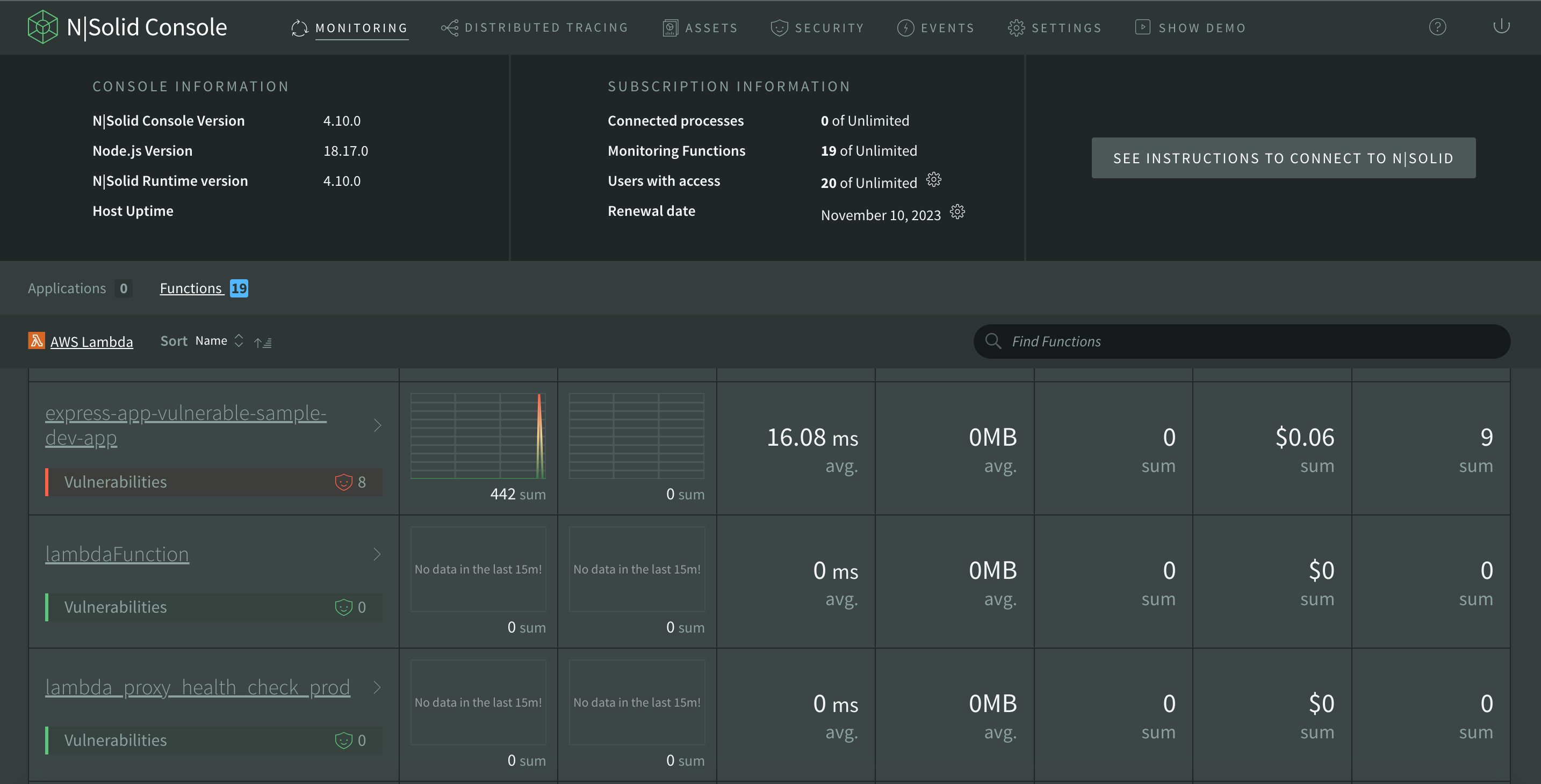Click vulnerability shield icon showing 8

coord(343,482)
